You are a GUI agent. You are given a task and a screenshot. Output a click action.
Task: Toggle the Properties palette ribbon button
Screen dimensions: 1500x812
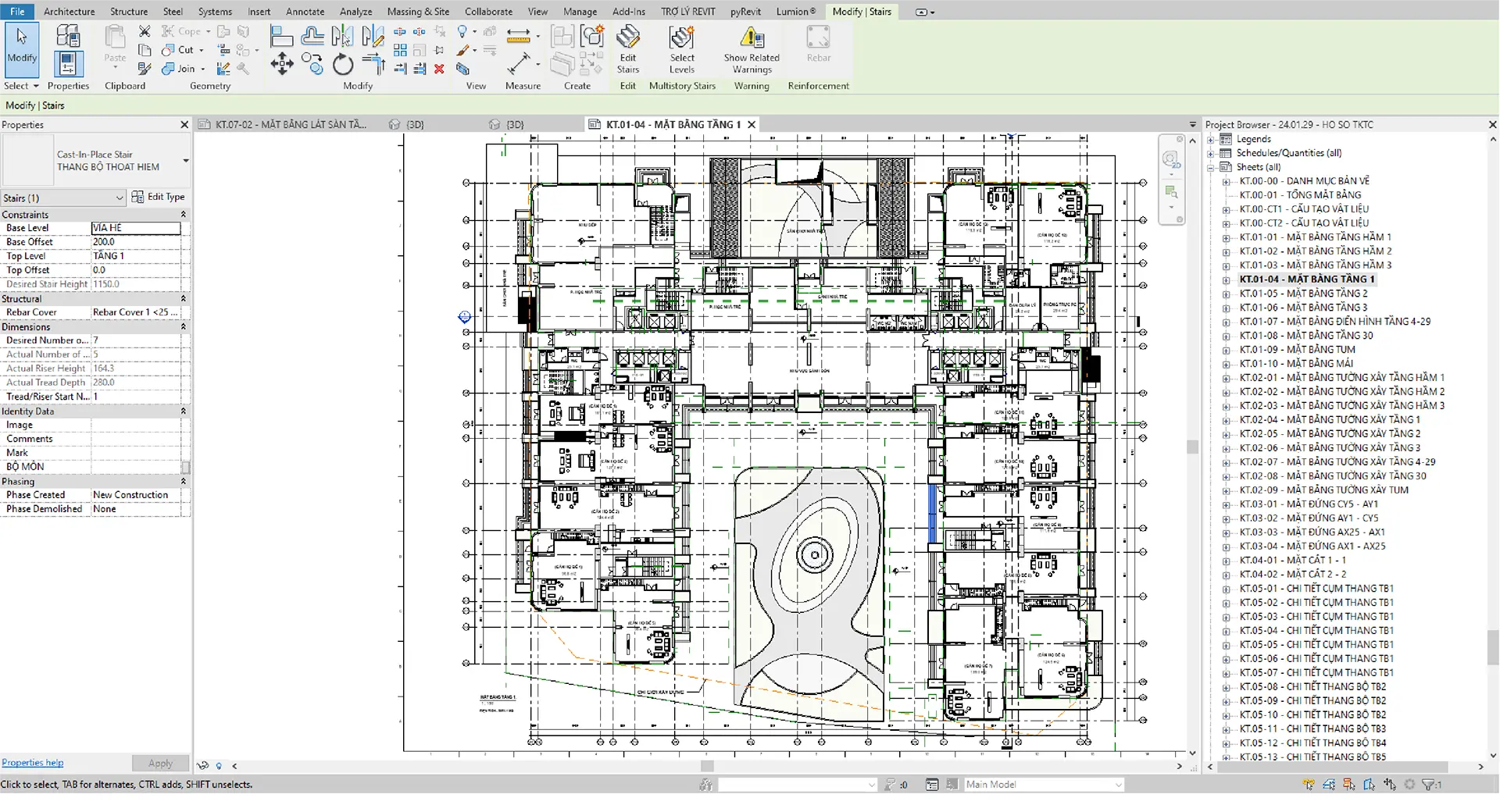(x=68, y=64)
